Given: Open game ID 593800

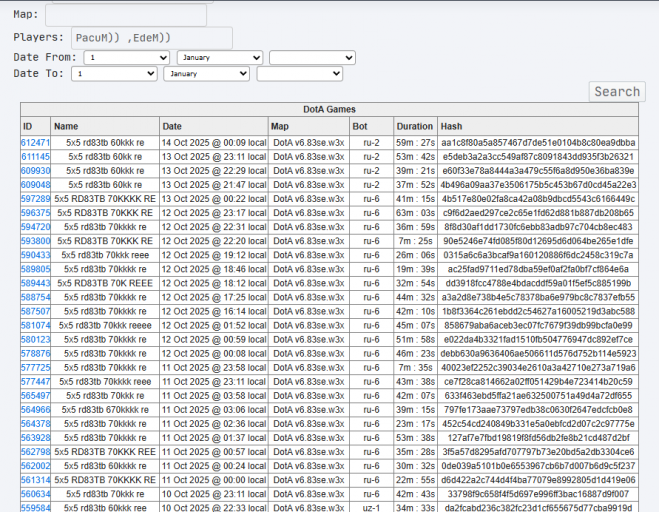Looking at the screenshot, I should (x=35, y=241).
